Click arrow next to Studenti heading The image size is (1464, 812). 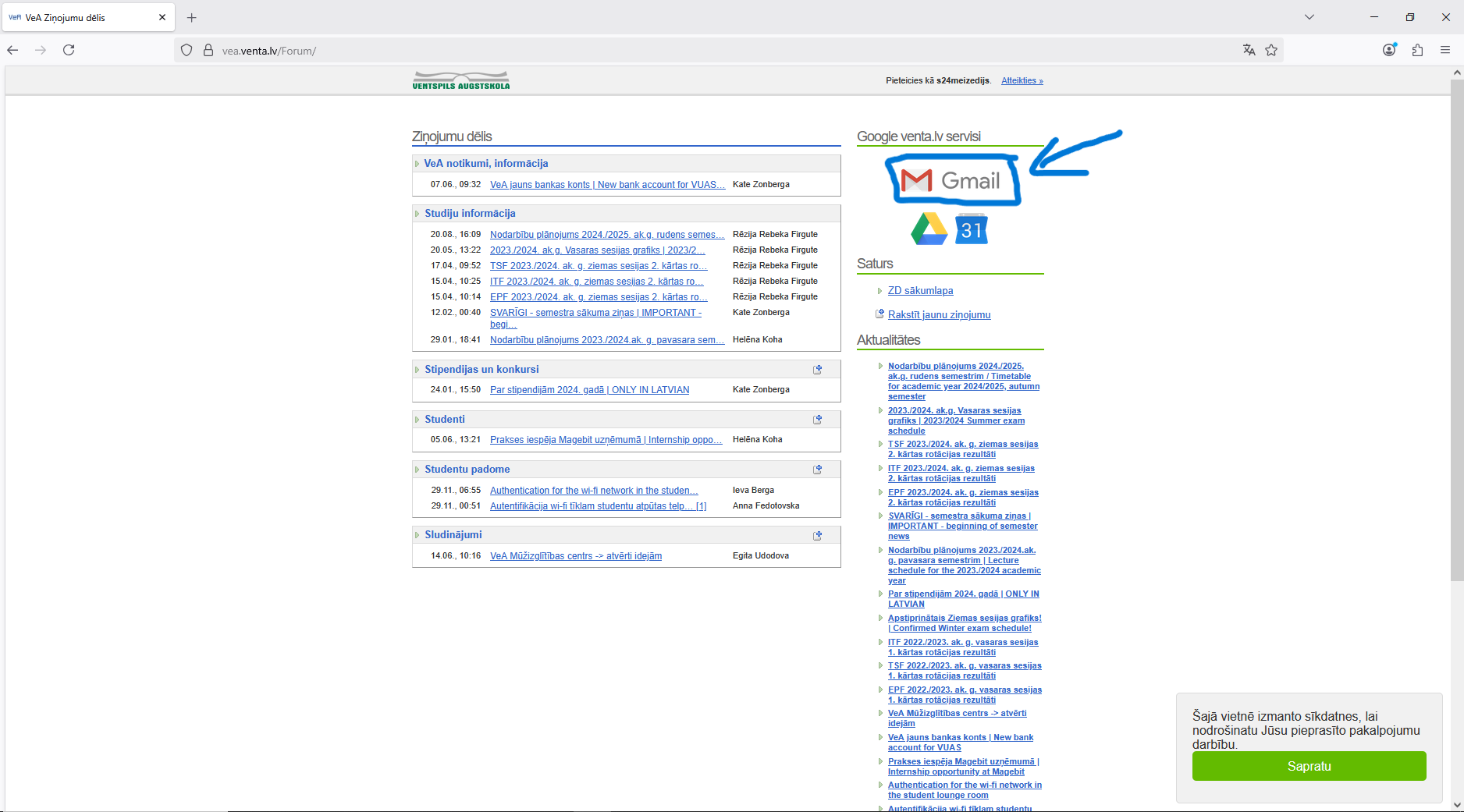[417, 420]
